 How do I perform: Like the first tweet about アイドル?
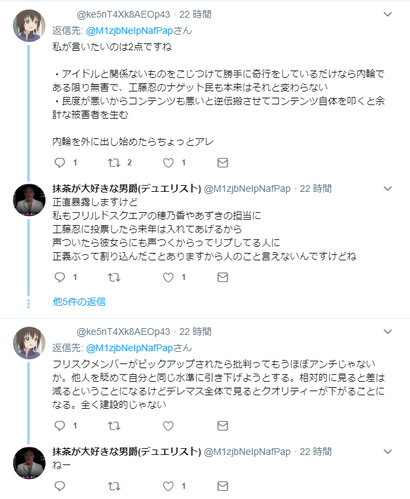168,163
